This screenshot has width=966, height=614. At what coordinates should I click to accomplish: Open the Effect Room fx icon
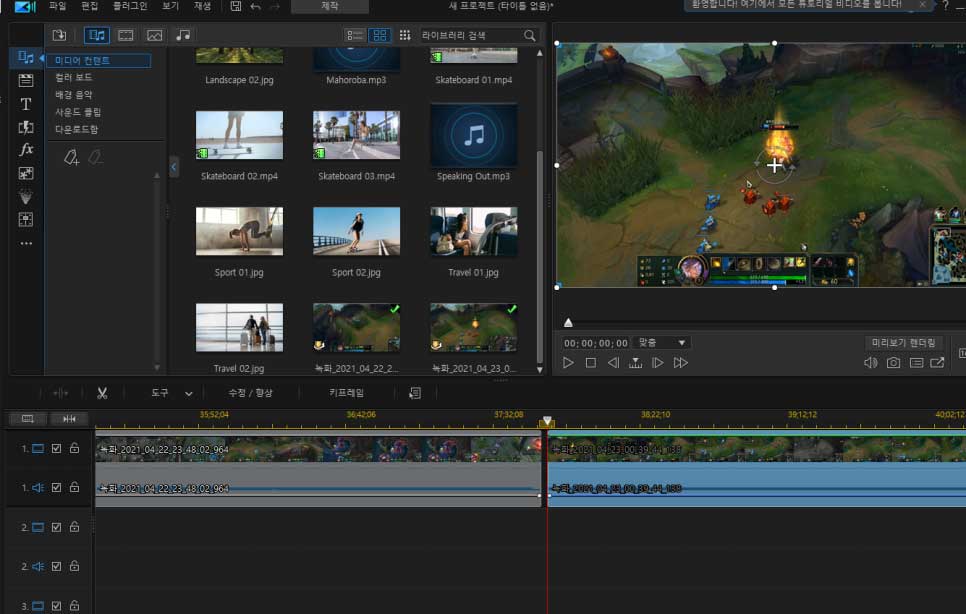(26, 149)
